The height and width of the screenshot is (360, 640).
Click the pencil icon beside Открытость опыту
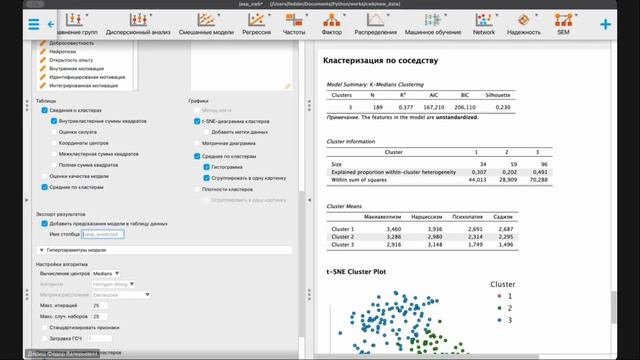click(43, 60)
